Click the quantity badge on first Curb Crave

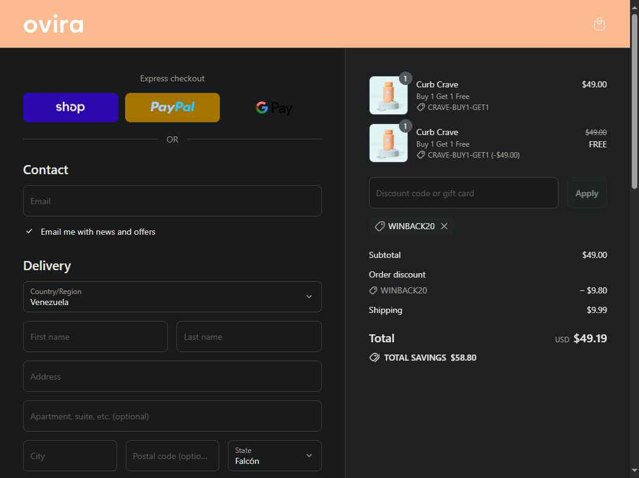click(x=405, y=78)
